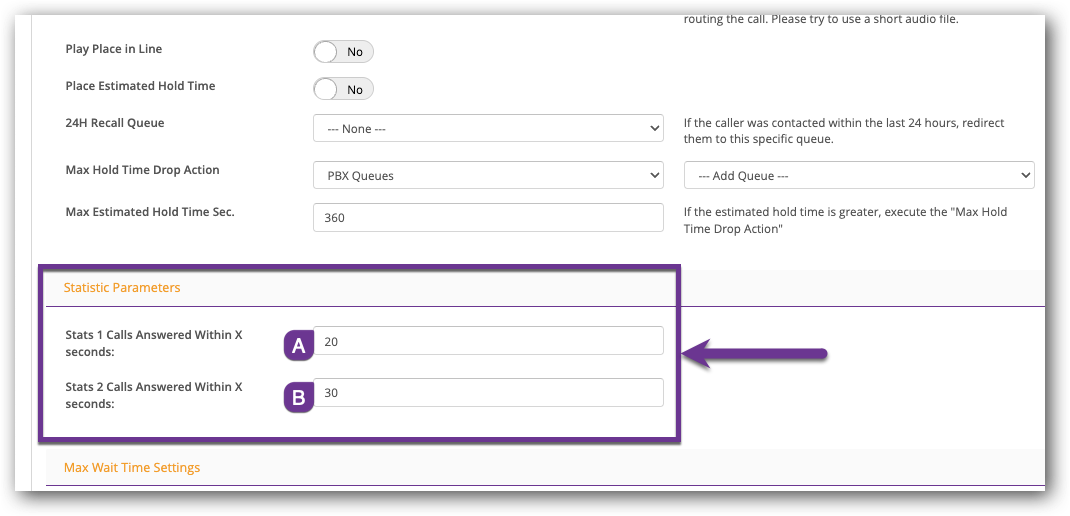Viewport: 1070px width, 516px height.
Task: Click the Max Hold Time Drop Action label
Action: (x=142, y=170)
